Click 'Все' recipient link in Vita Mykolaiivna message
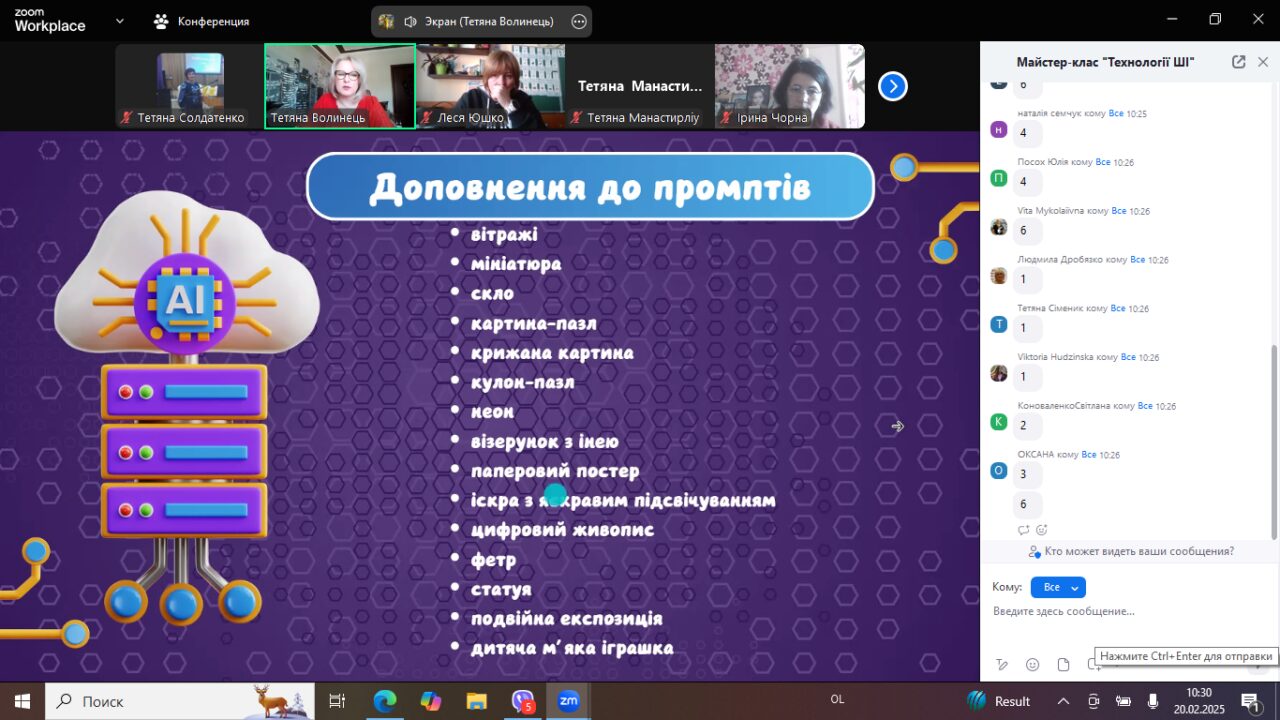The image size is (1280, 720). coord(1119,211)
